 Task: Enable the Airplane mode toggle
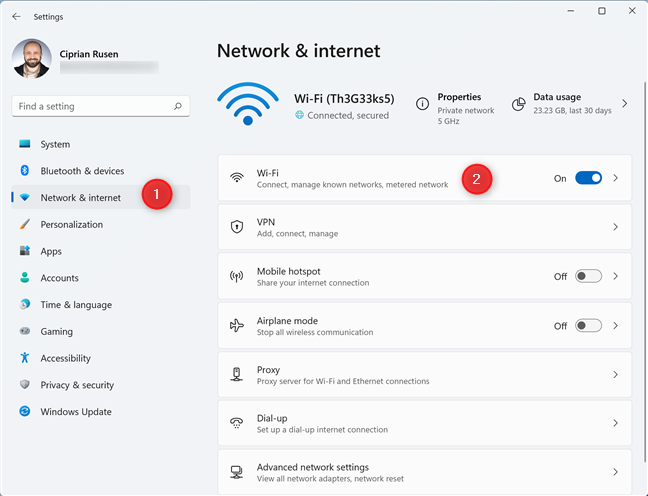pos(588,326)
